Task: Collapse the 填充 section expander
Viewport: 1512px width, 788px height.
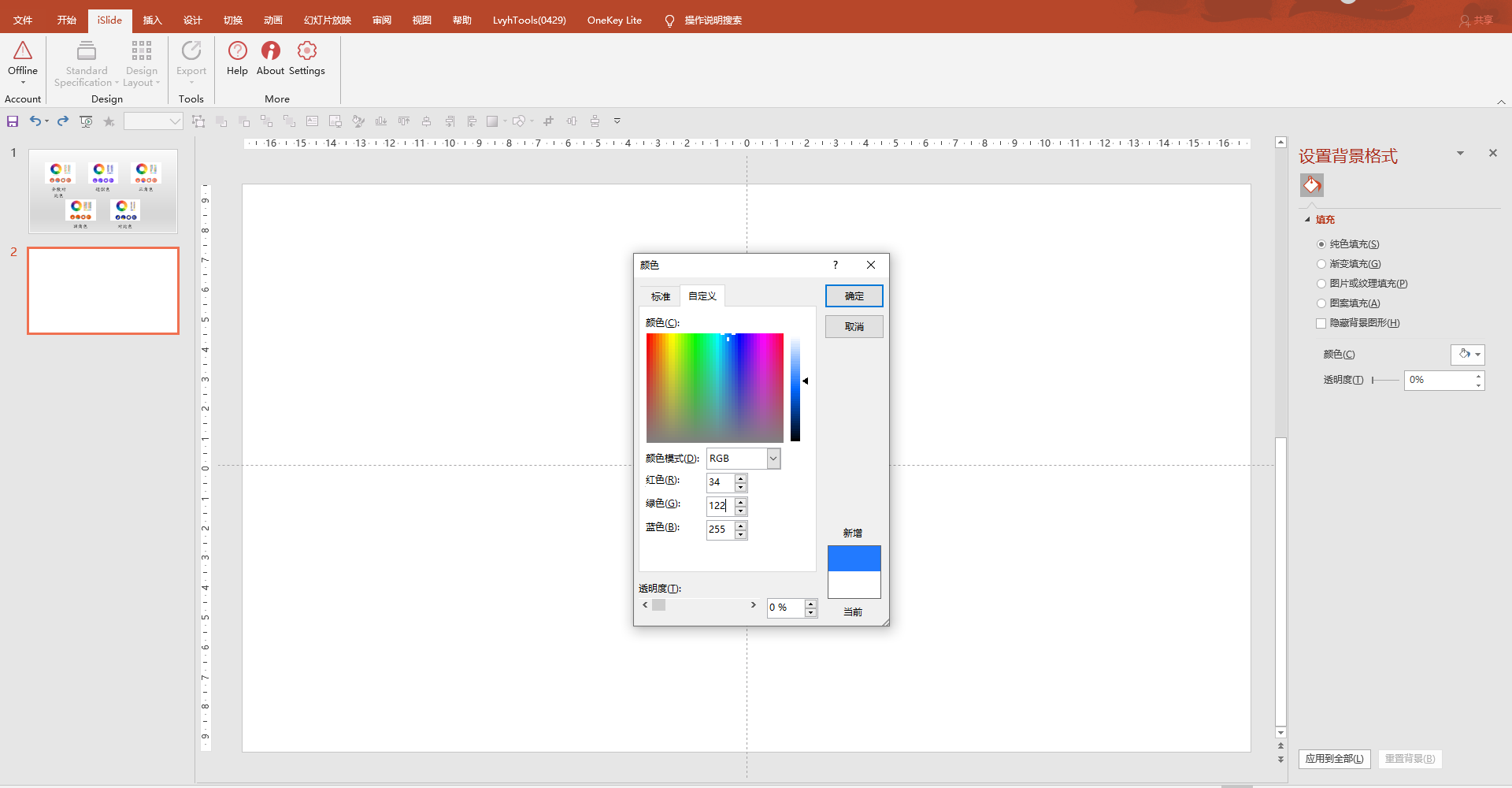Action: pyautogui.click(x=1308, y=220)
